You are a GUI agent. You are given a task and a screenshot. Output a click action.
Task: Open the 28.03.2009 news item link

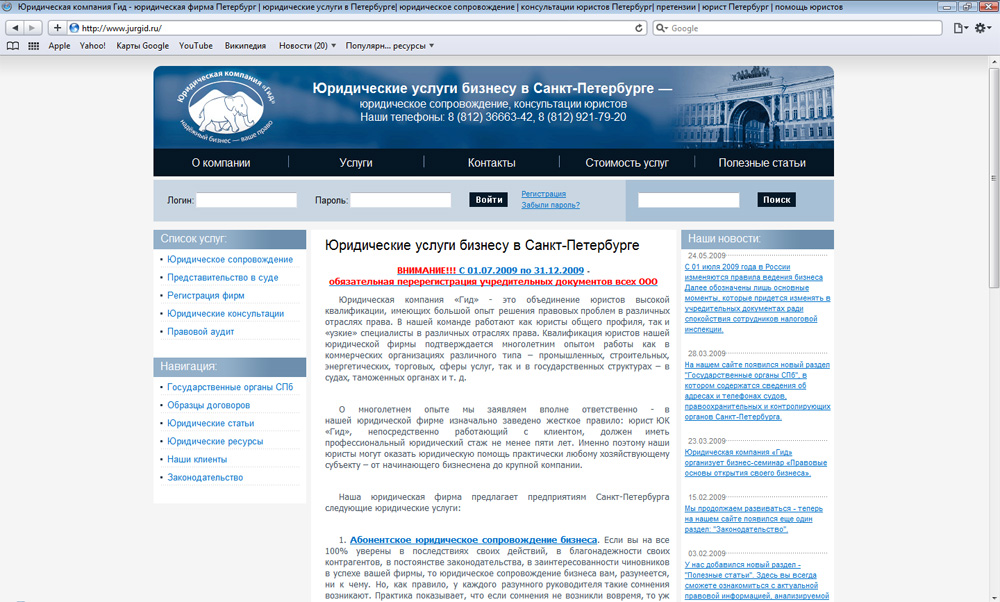[x=757, y=390]
